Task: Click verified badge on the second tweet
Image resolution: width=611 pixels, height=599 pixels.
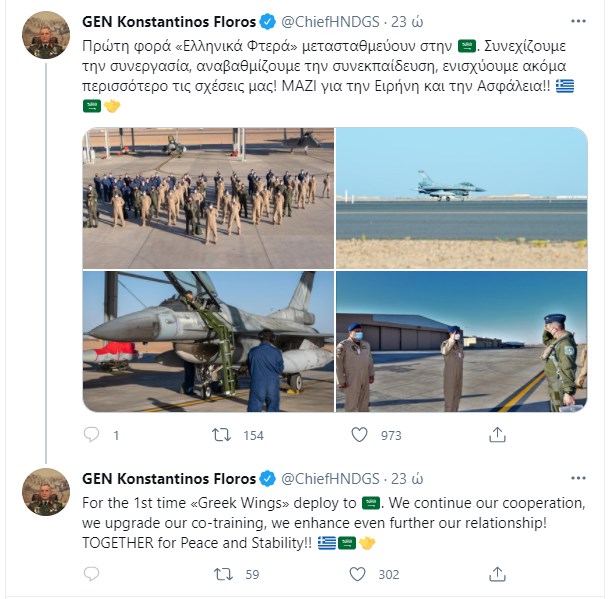Action: click(x=267, y=478)
